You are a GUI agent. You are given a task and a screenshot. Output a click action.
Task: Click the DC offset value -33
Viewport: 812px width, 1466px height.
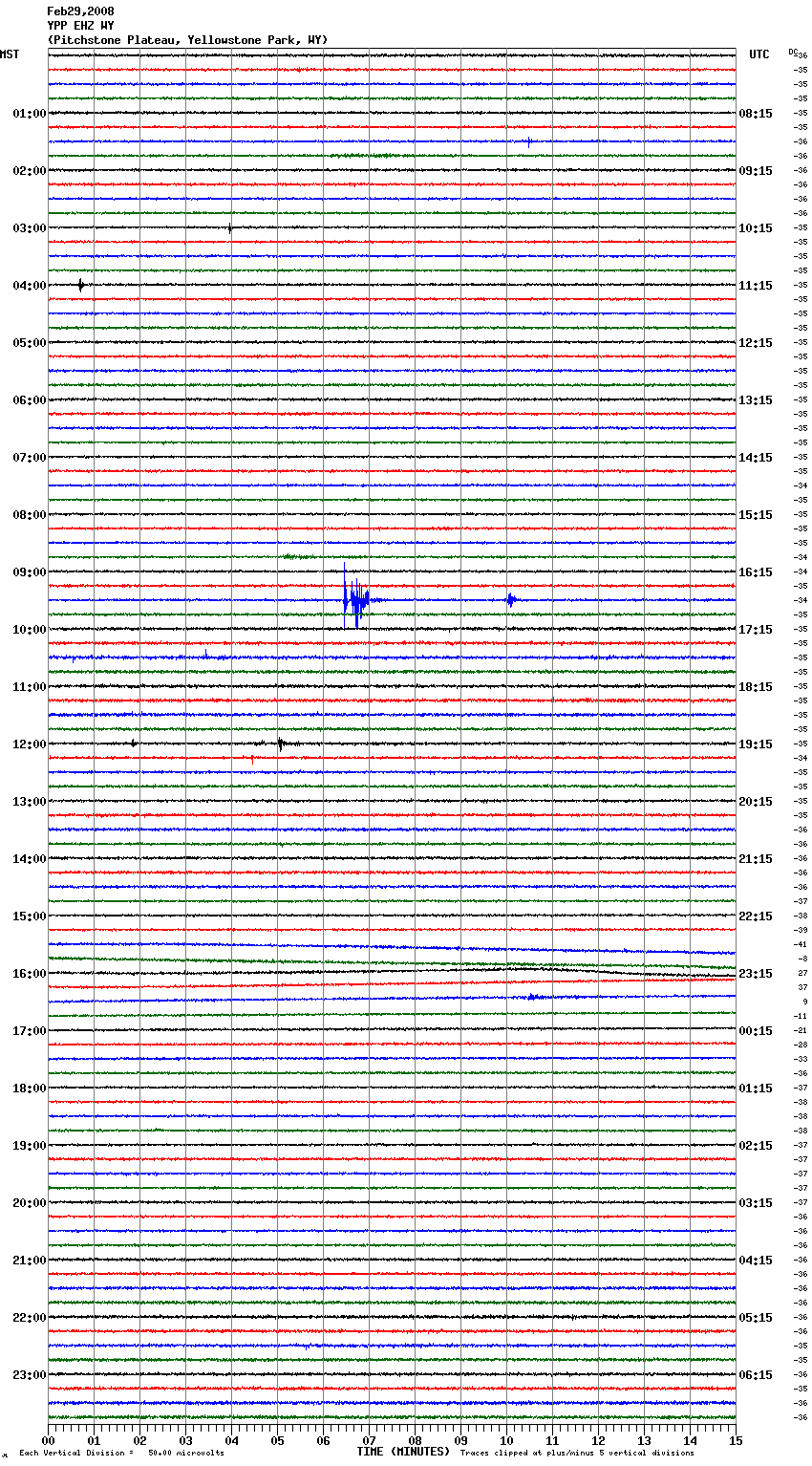pos(801,1060)
